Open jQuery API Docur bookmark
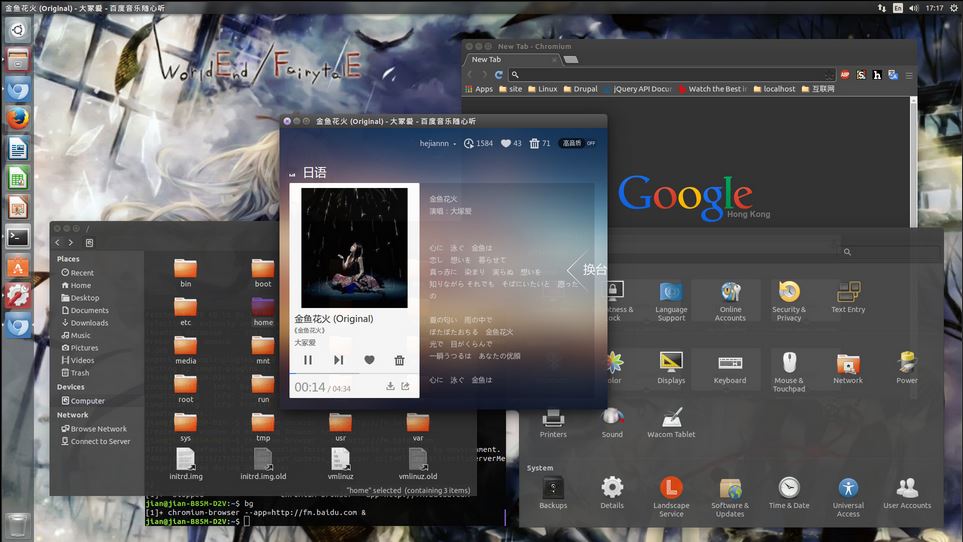The image size is (963, 542). [637, 89]
